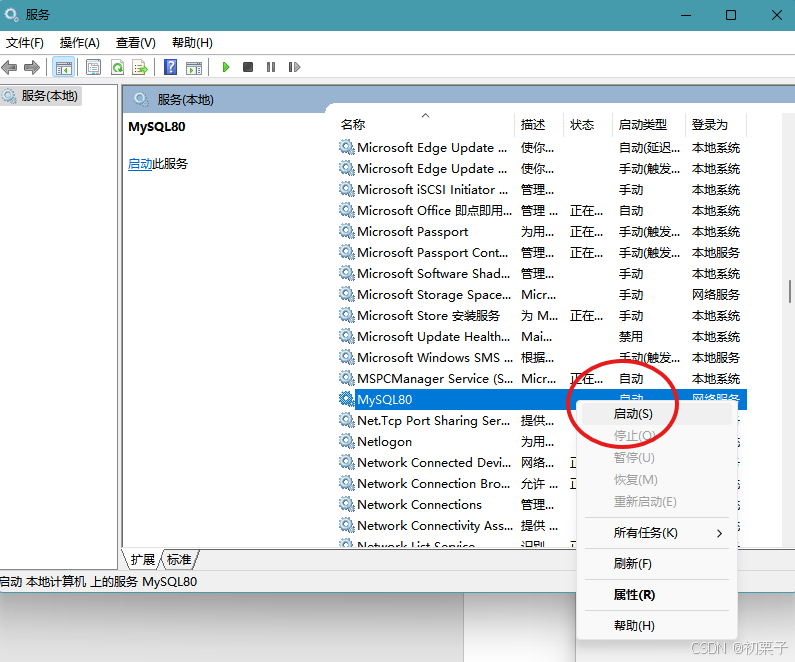795x662 pixels.
Task: Open the 文件(F) menu
Action: pos(25,43)
